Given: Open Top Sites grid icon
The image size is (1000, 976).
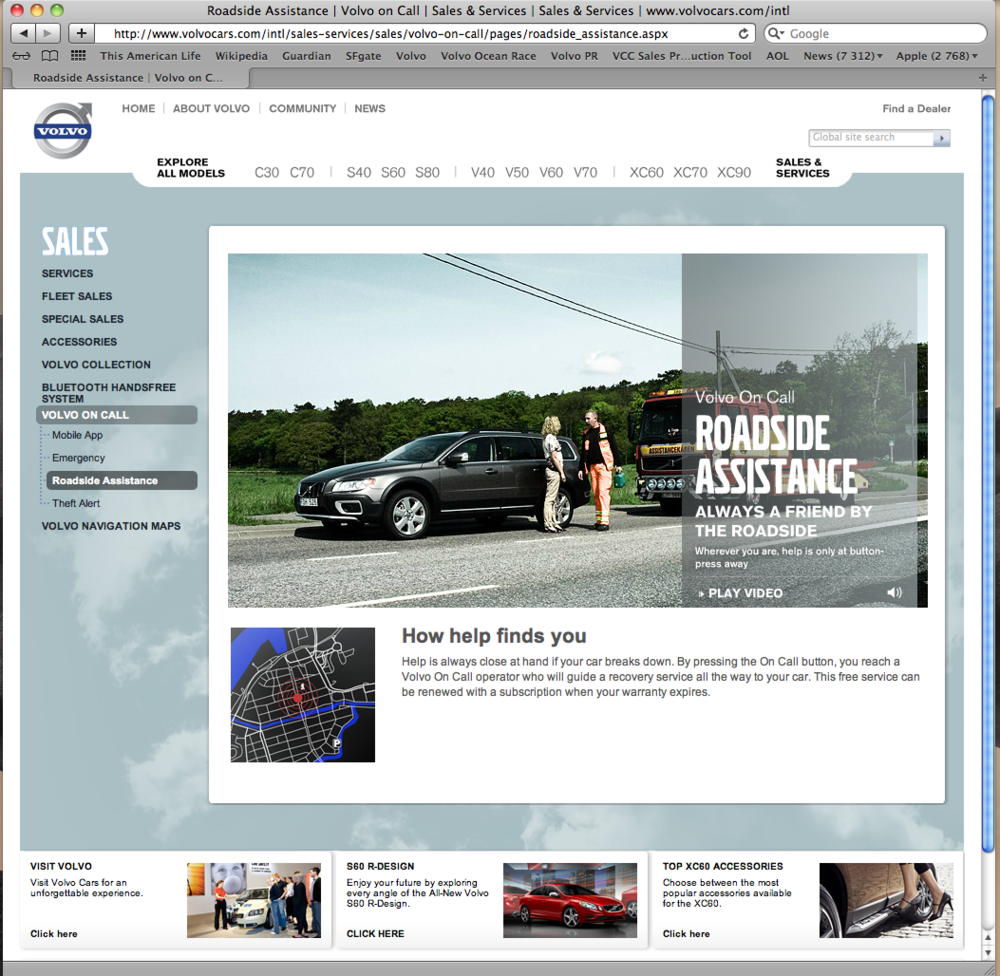Looking at the screenshot, I should pos(78,56).
